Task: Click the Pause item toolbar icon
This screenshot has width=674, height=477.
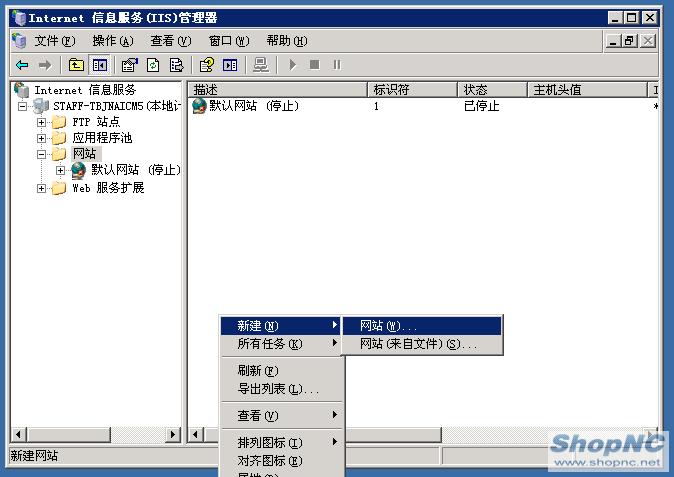Action: [337, 65]
